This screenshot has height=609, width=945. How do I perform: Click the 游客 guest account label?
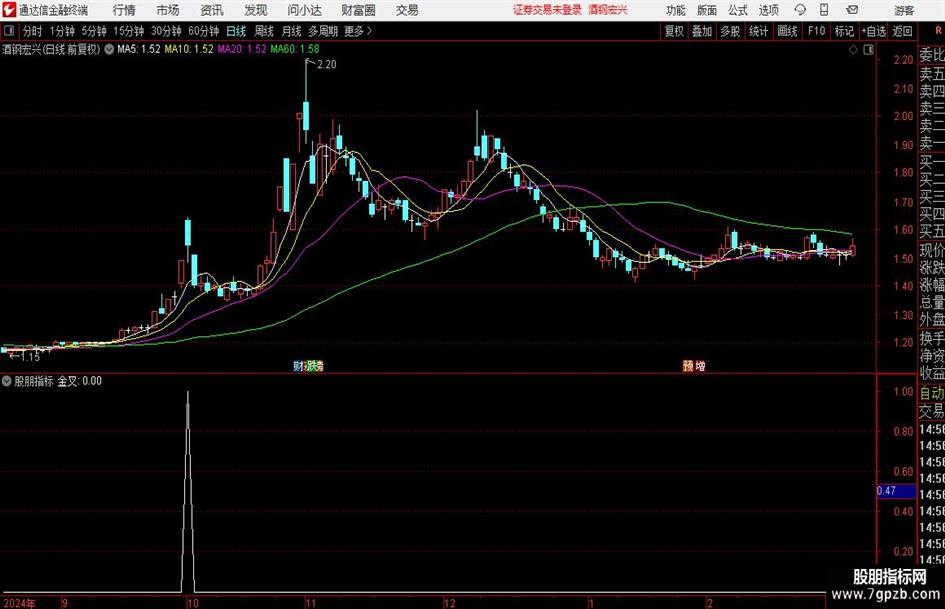click(x=903, y=10)
